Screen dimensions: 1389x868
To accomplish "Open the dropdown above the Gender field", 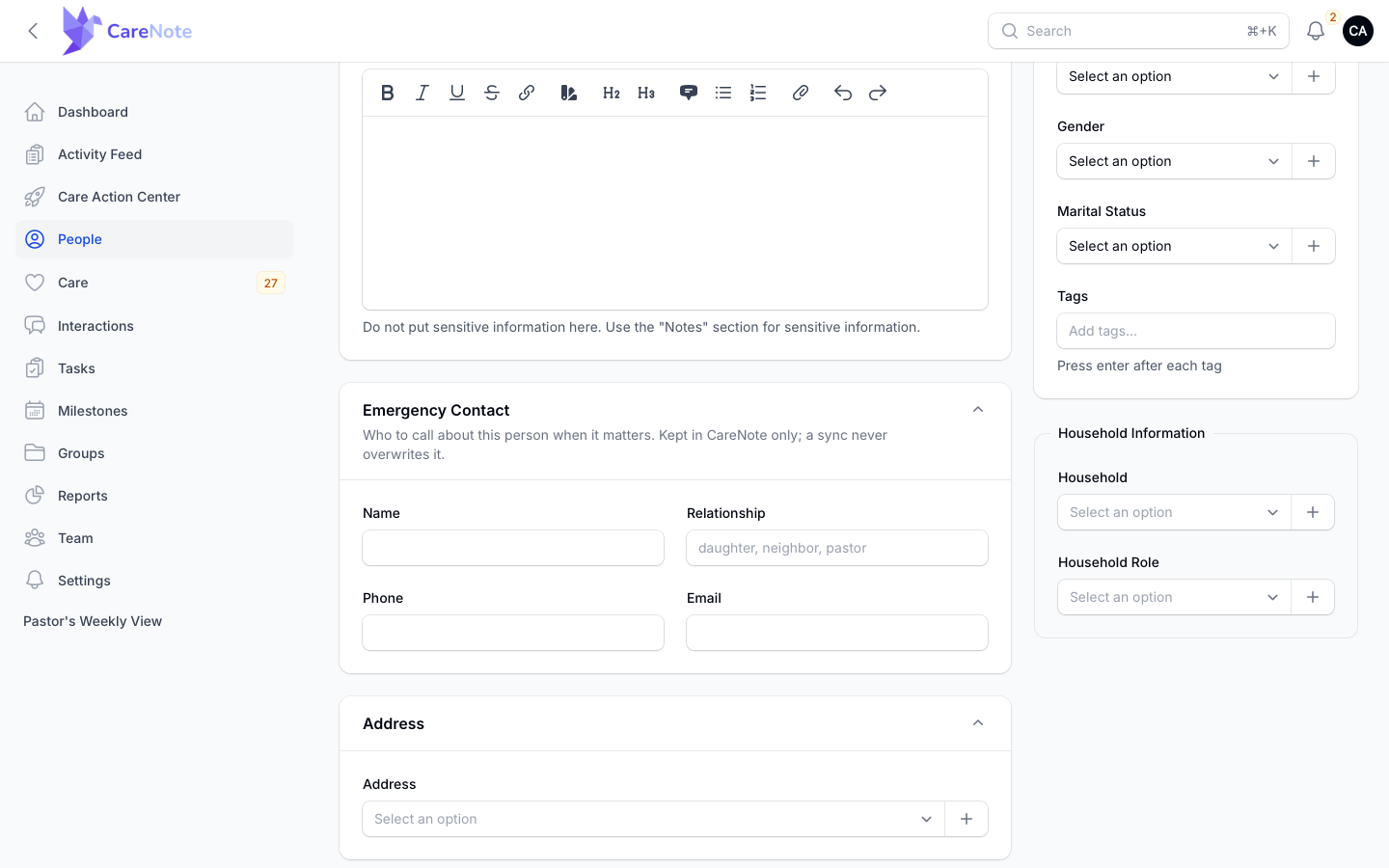I will 1174,76.
